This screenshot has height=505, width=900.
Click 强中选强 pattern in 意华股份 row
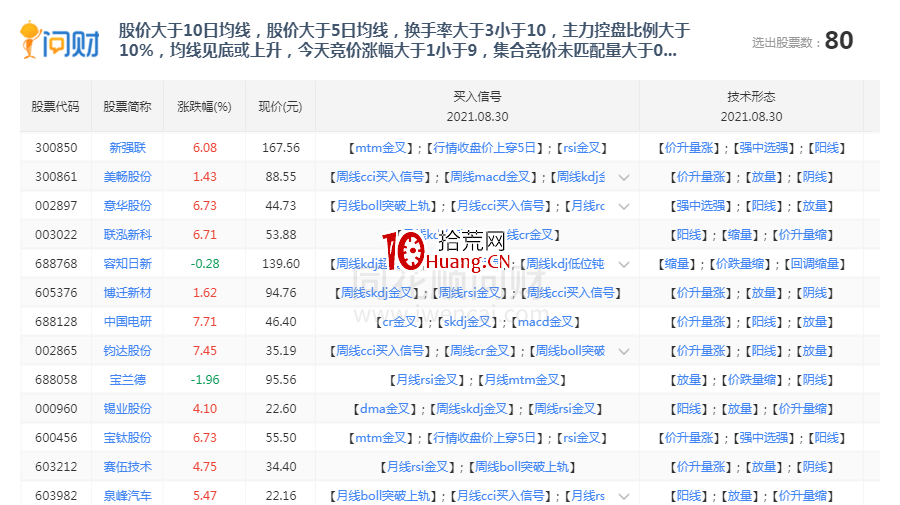(701, 205)
